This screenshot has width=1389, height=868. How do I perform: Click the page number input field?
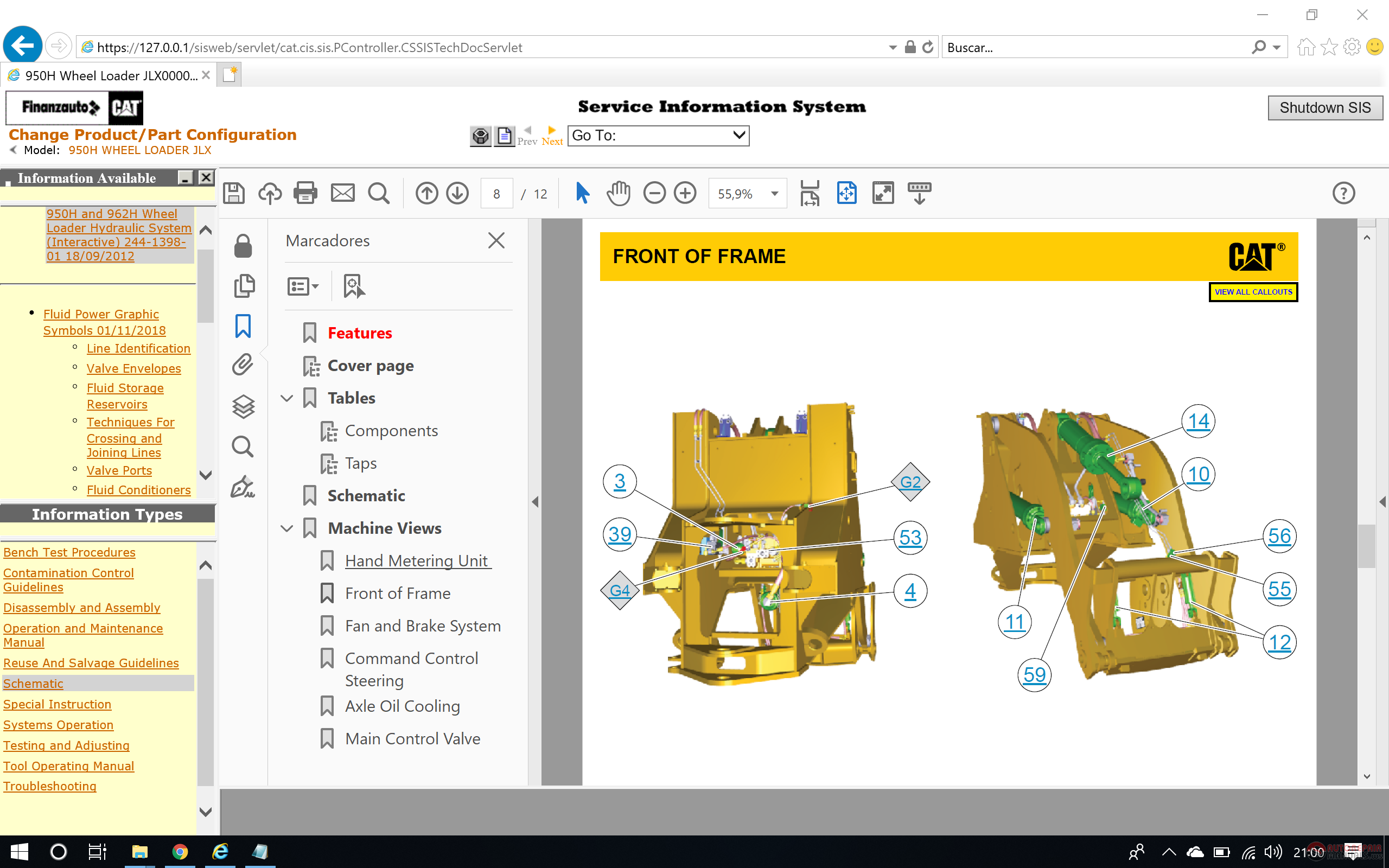[496, 194]
